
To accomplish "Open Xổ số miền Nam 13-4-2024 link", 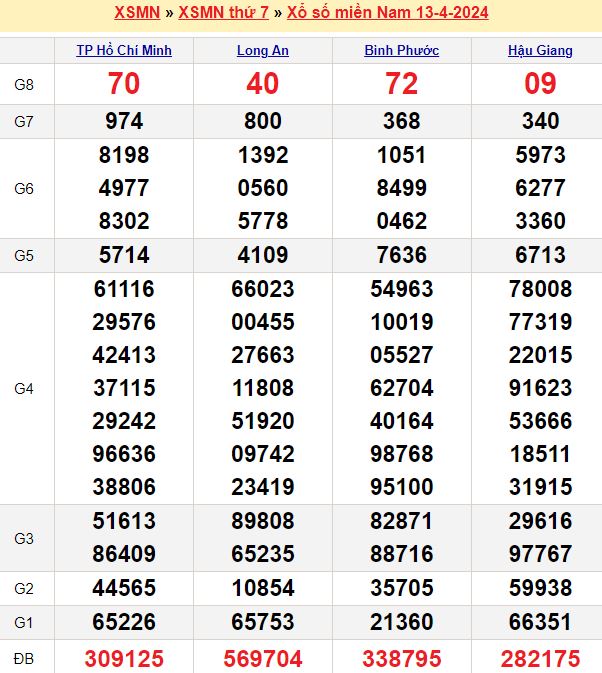I will [387, 13].
